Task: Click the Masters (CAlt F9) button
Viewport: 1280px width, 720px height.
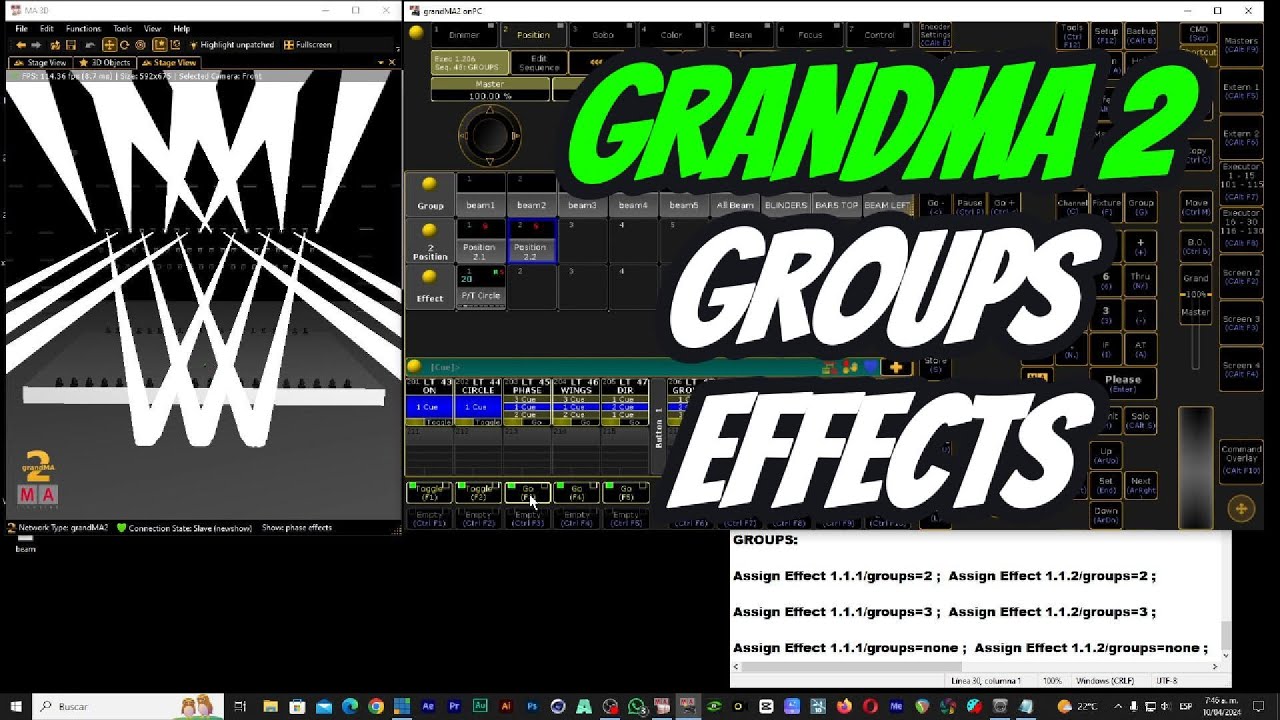Action: click(x=1241, y=46)
